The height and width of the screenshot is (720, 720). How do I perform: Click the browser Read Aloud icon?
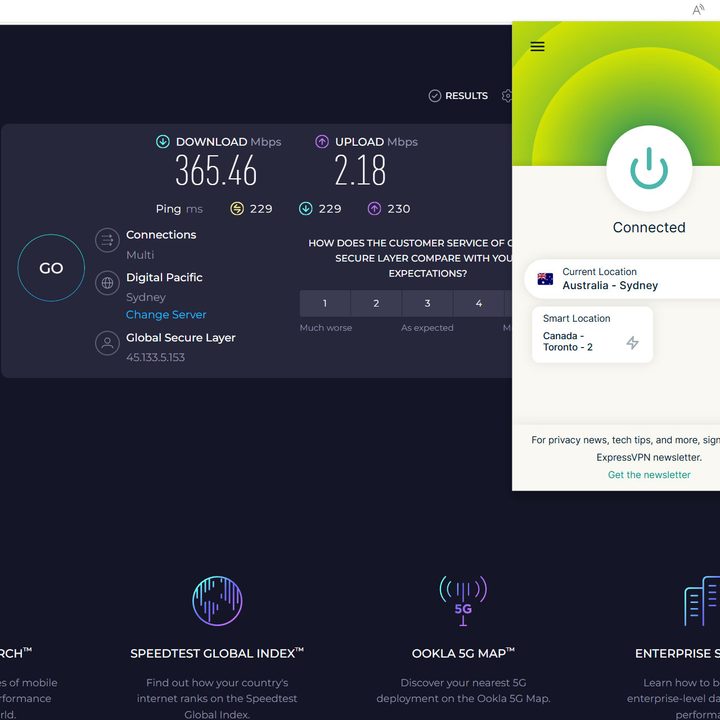[698, 10]
